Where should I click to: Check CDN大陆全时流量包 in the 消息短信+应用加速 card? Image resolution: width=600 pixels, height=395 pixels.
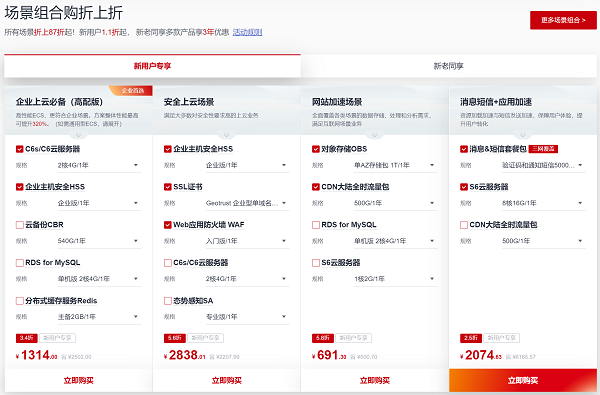coord(464,225)
